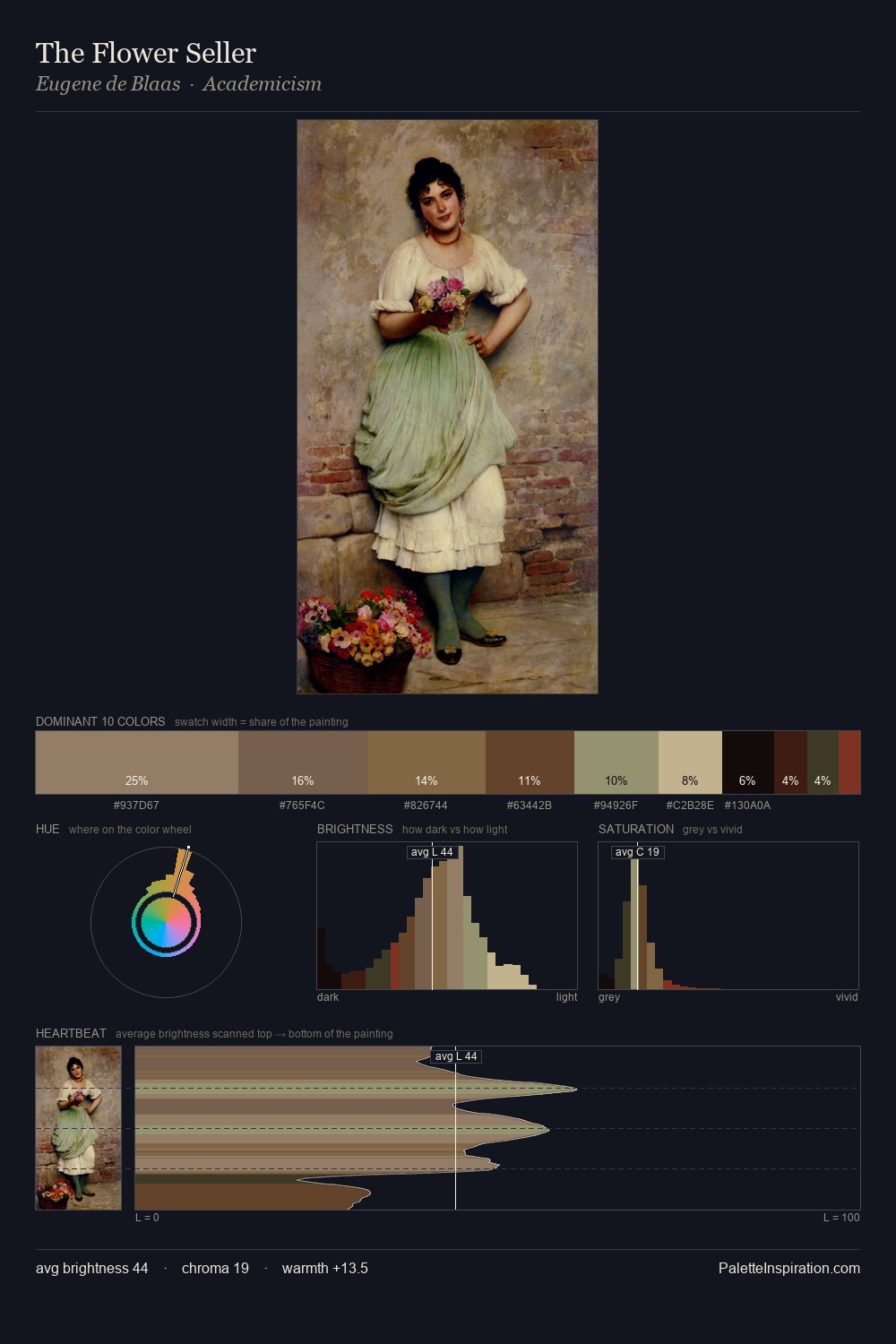This screenshot has width=896, height=1344.
Task: Click the brightness histogram chart
Action: pos(447,916)
